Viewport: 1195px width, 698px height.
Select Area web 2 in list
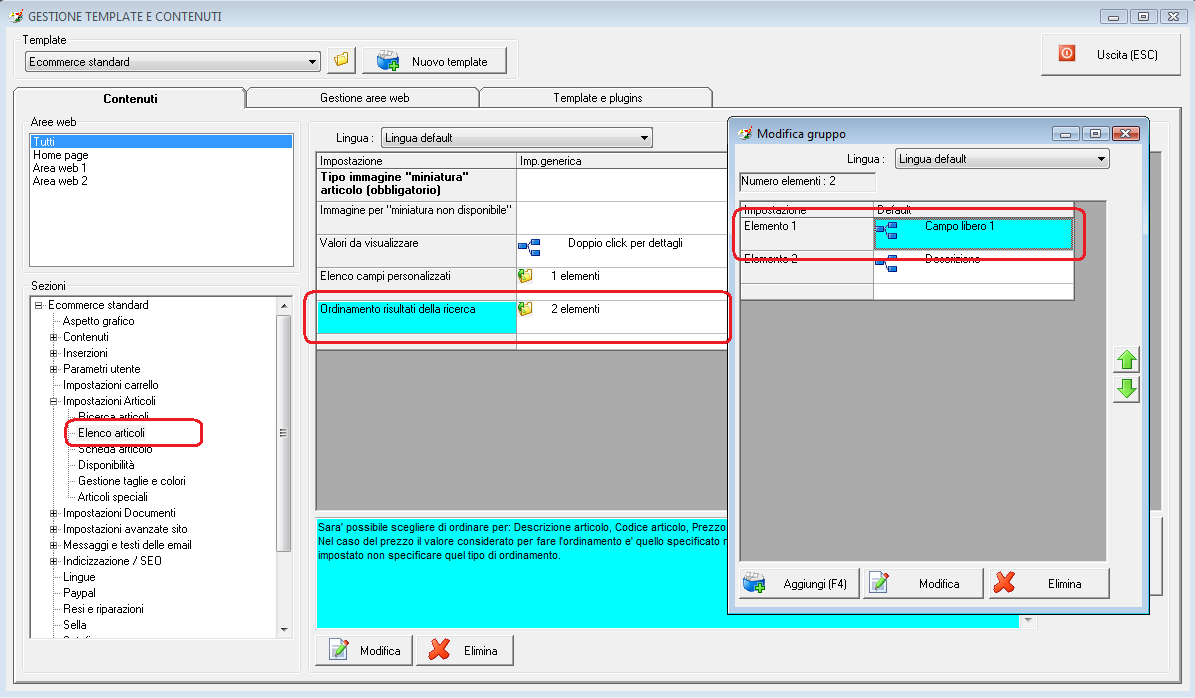60,181
